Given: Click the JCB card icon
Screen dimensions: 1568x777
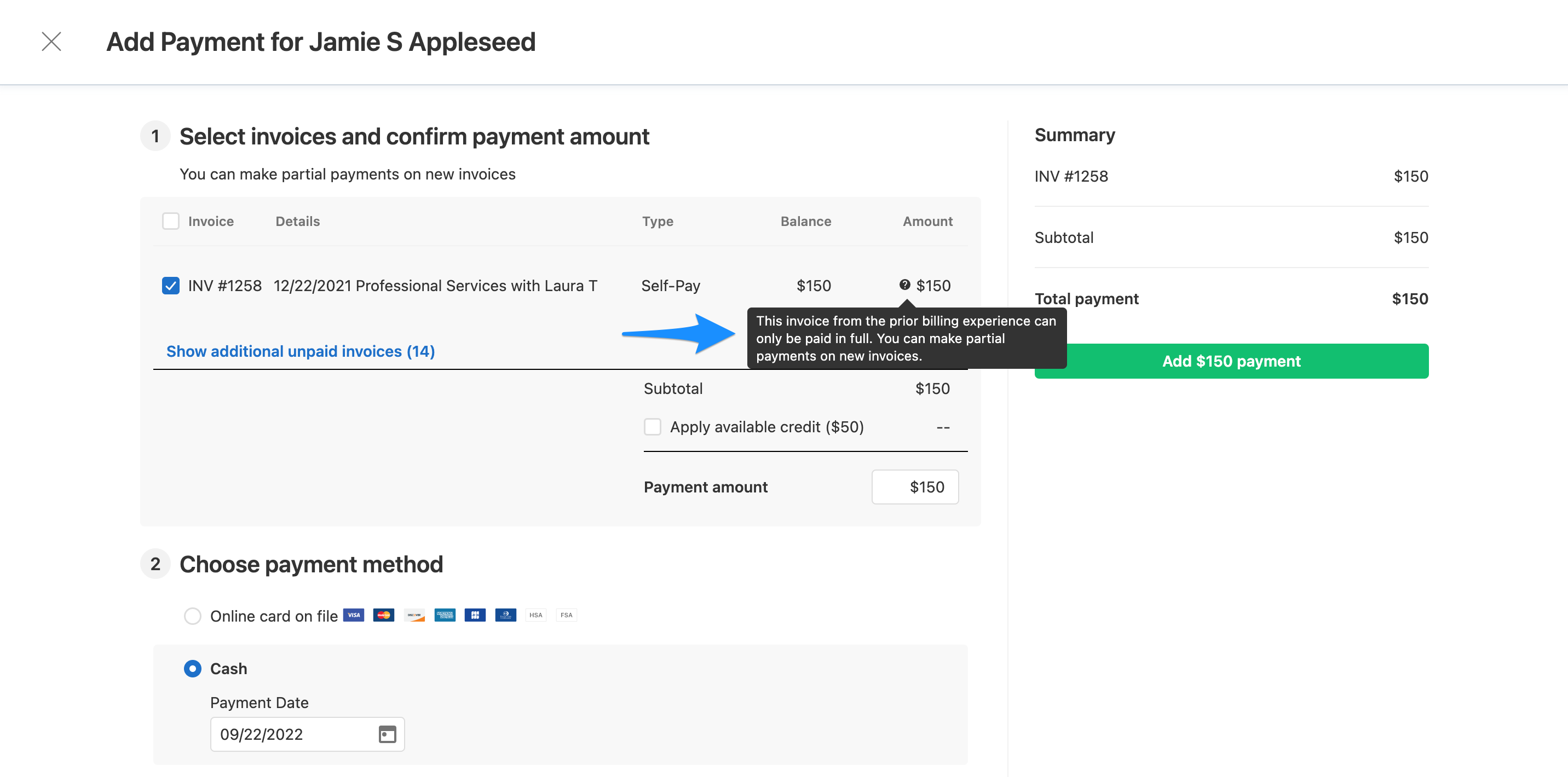Looking at the screenshot, I should click(475, 615).
